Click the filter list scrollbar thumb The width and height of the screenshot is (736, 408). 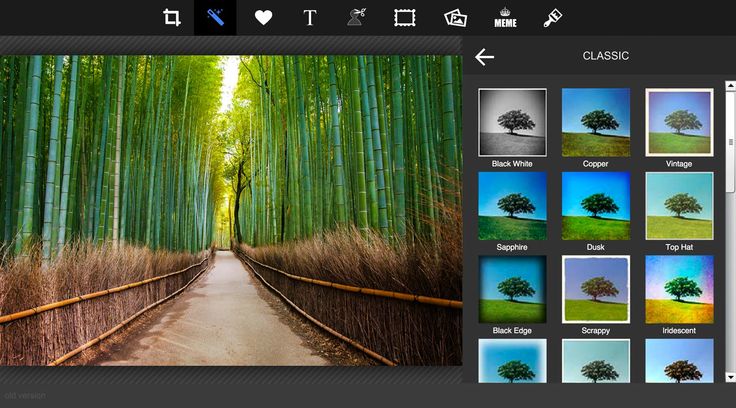[730, 141]
